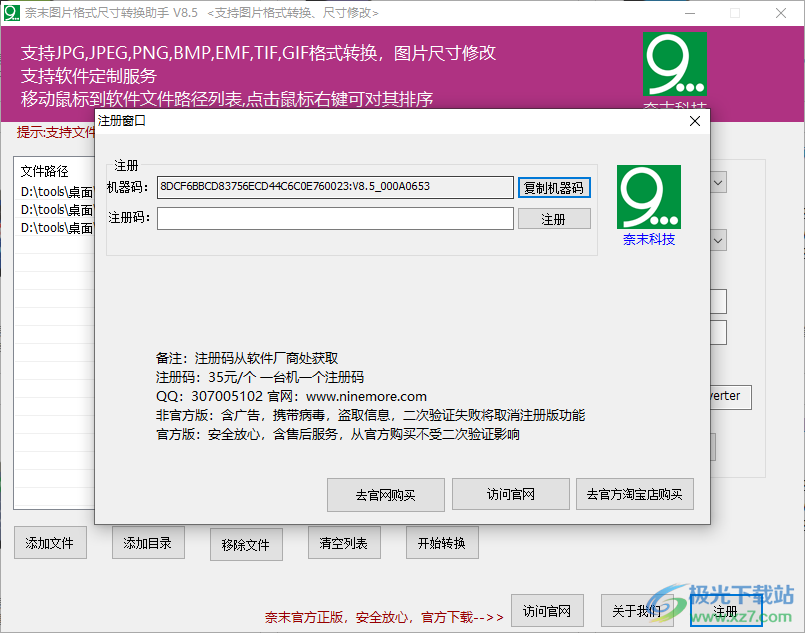Click 清空列表 button

click(344, 543)
